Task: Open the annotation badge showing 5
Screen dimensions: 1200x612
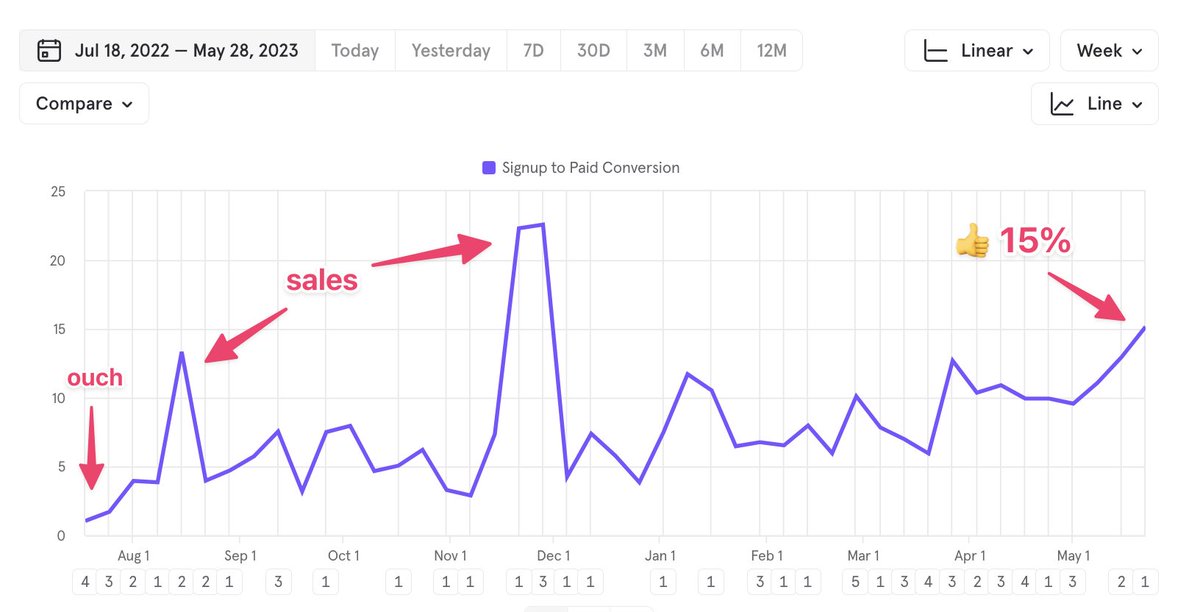Action: [855, 582]
